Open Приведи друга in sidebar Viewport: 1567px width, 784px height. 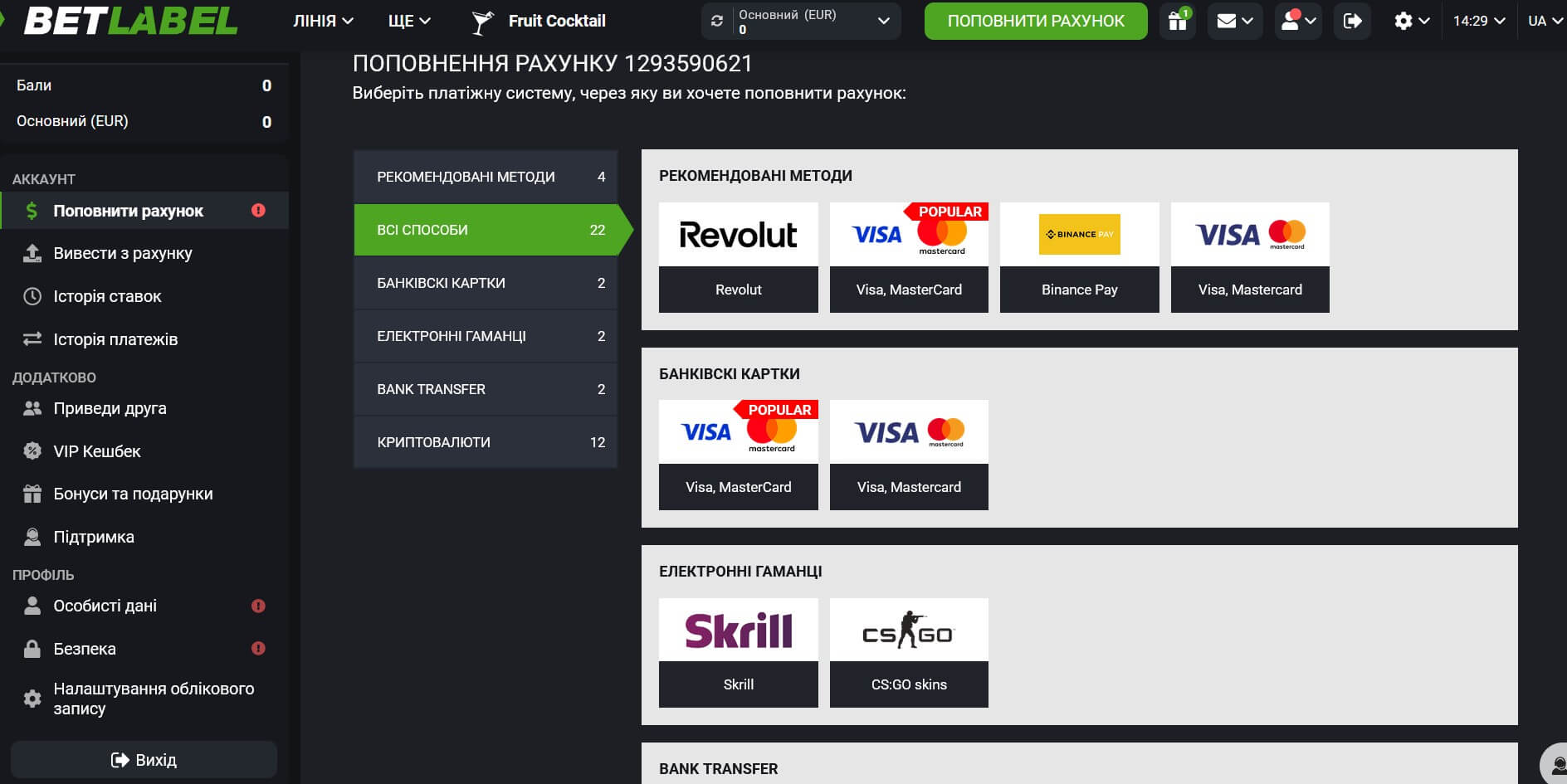click(144, 408)
